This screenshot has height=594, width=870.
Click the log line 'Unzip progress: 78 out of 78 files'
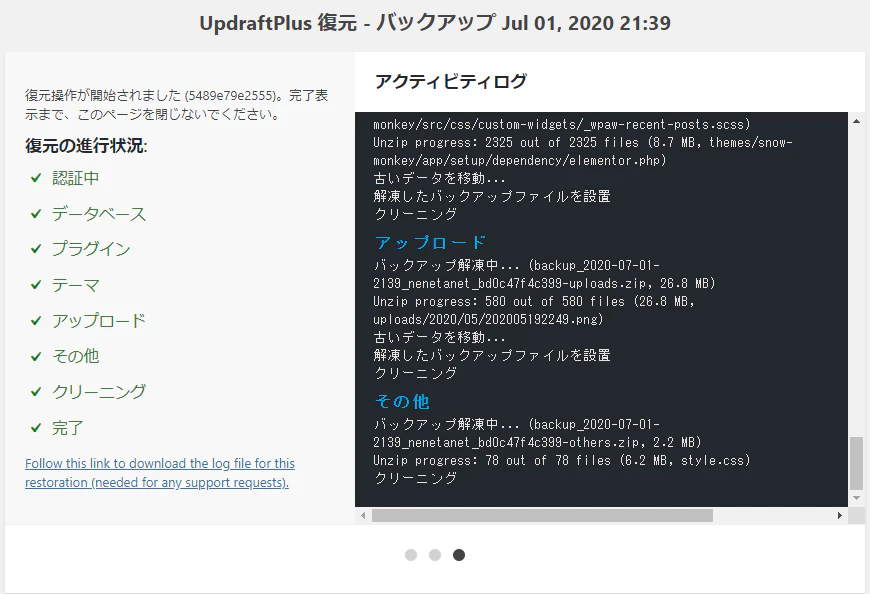pos(562,460)
